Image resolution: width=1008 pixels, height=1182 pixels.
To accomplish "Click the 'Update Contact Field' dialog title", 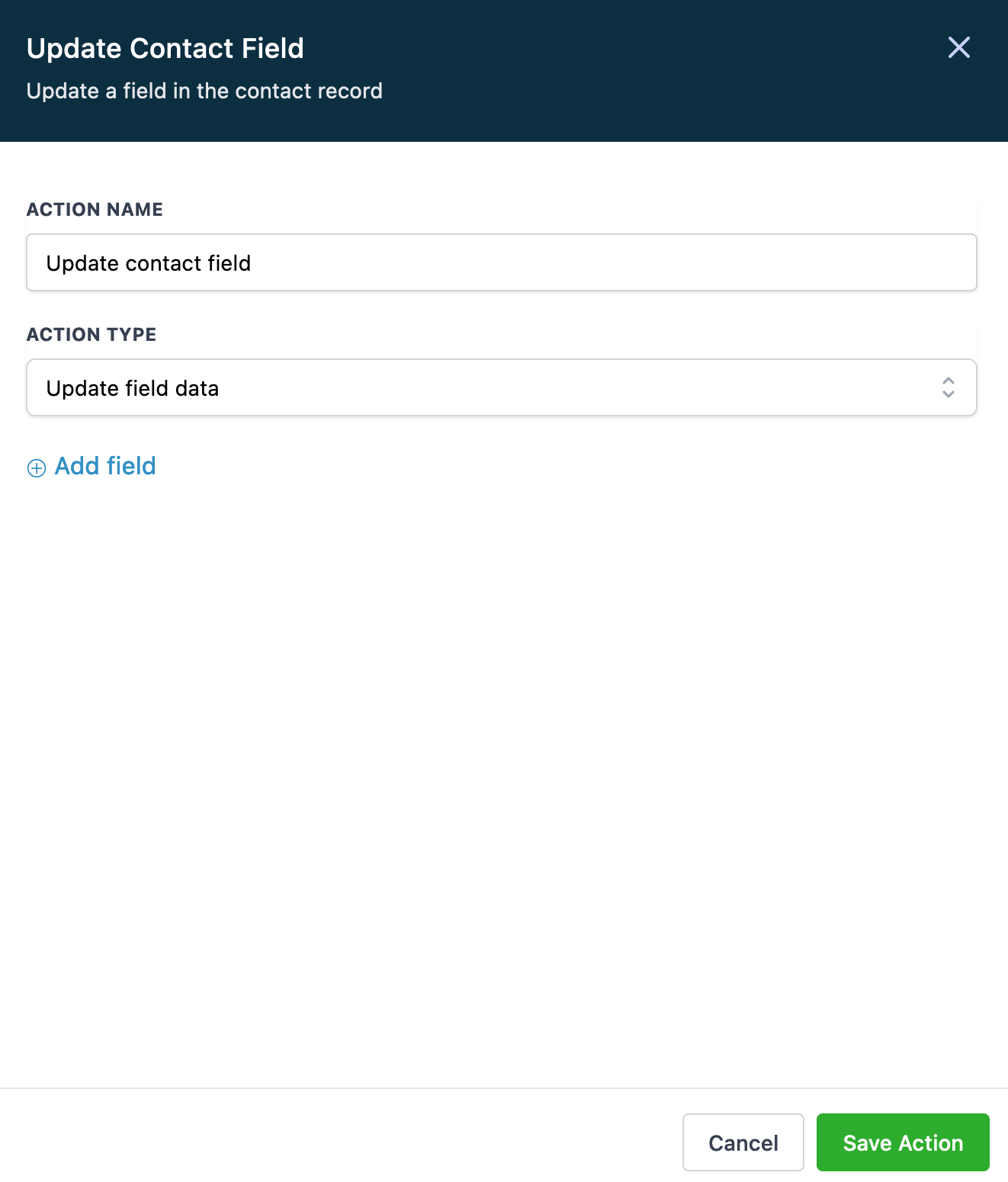I will (165, 48).
